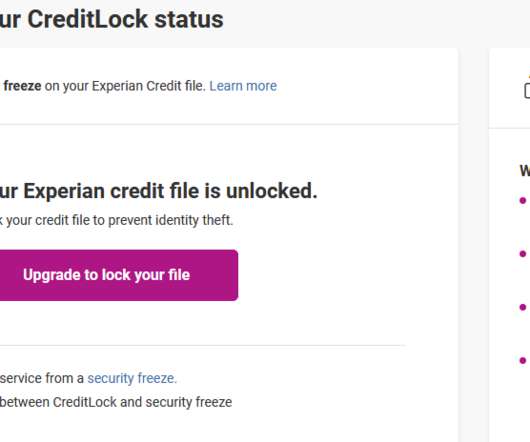The width and height of the screenshot is (530, 442).
Task: Click the bold word freeze
Action: click(22, 86)
